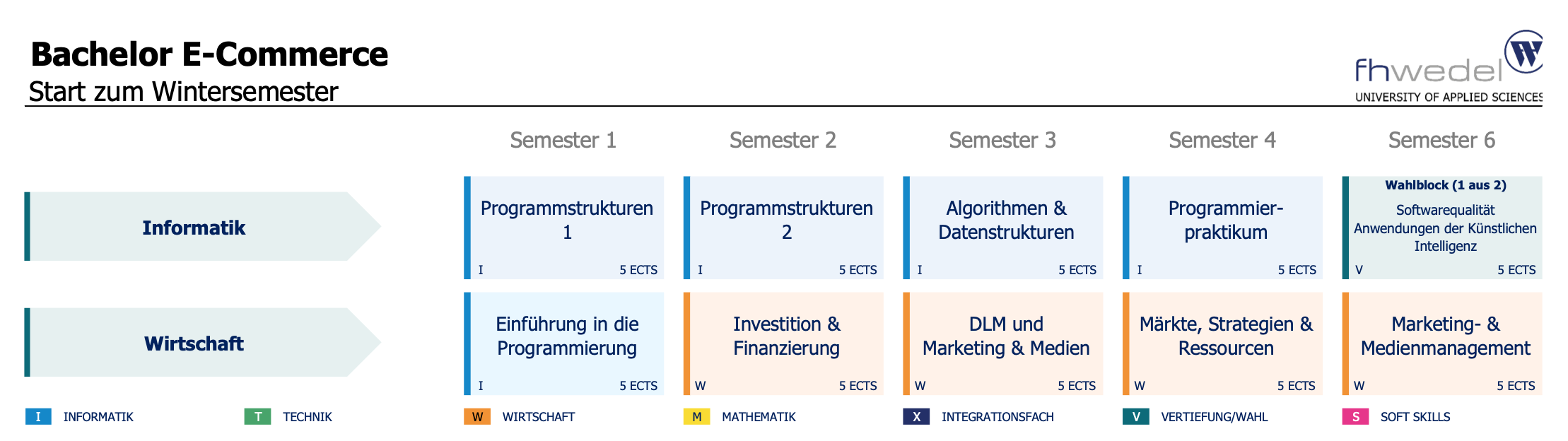Select the Programmierpraktikum module
The width and height of the screenshot is (1568, 441).
[1222, 228]
